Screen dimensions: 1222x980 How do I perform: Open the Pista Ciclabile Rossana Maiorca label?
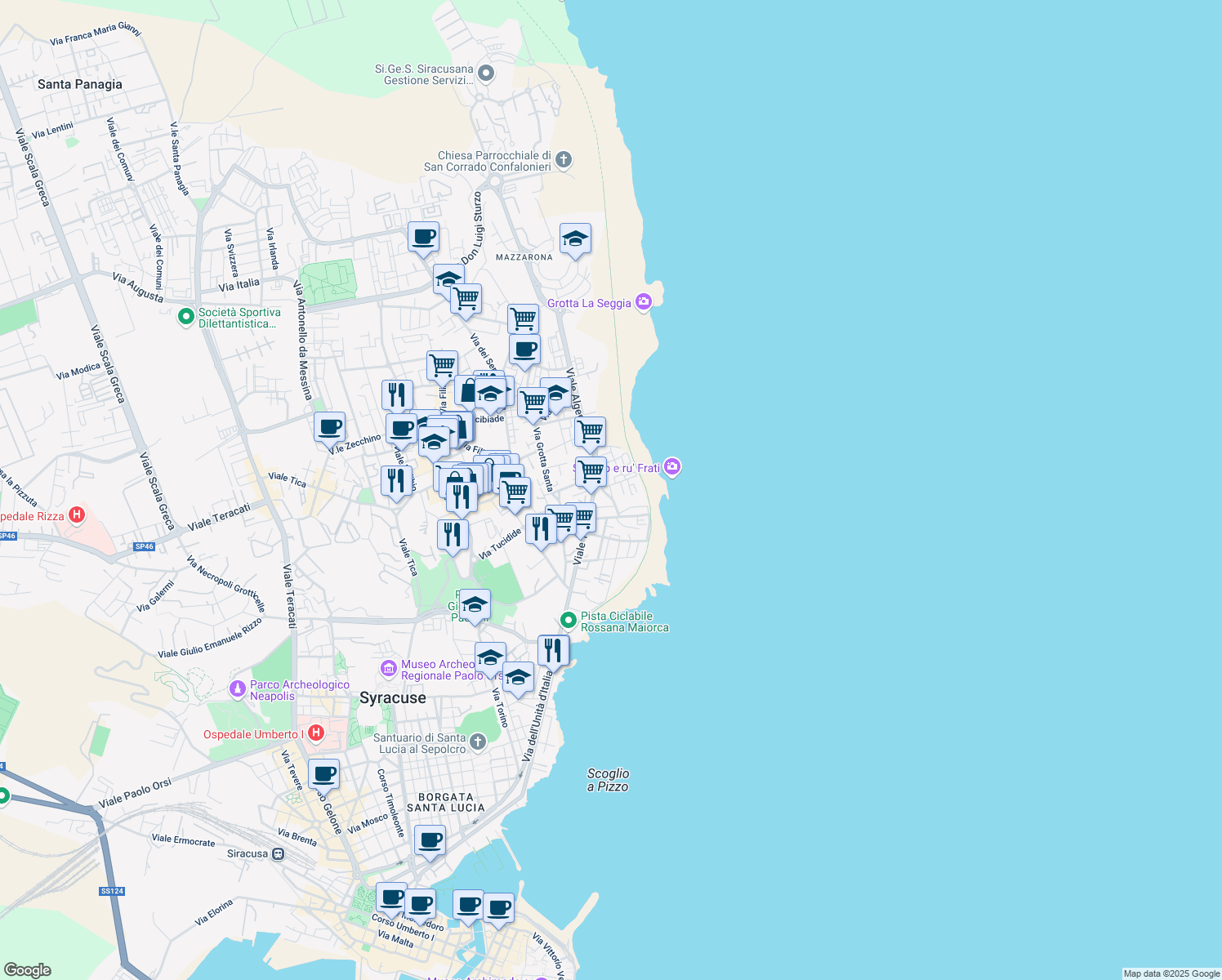point(625,622)
